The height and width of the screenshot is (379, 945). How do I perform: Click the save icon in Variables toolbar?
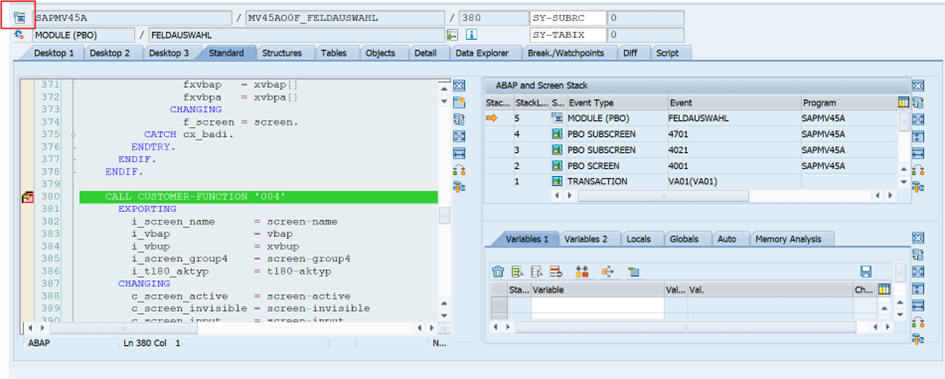point(866,272)
